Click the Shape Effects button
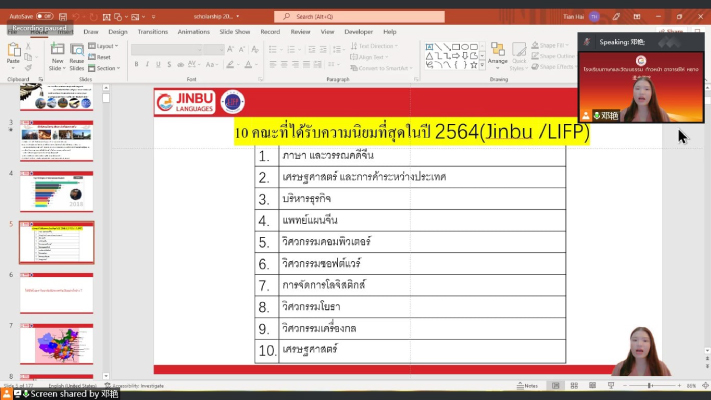This screenshot has width=711, height=400. point(553,67)
